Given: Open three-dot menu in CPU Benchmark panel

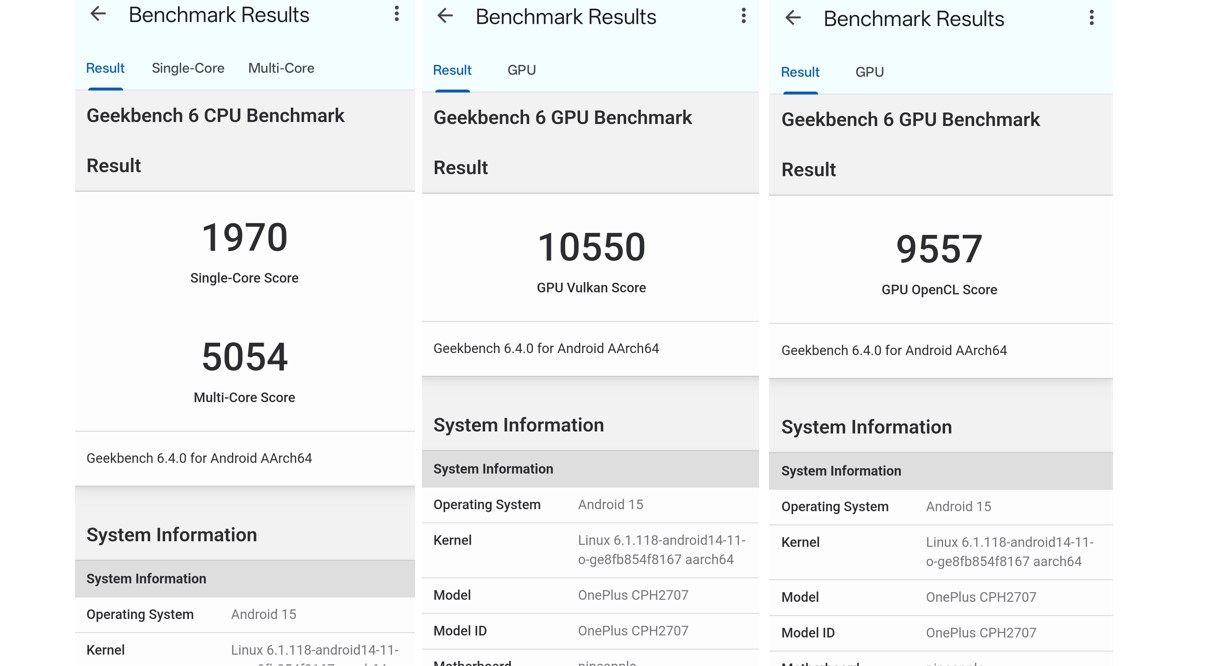Looking at the screenshot, I should coord(397,14).
